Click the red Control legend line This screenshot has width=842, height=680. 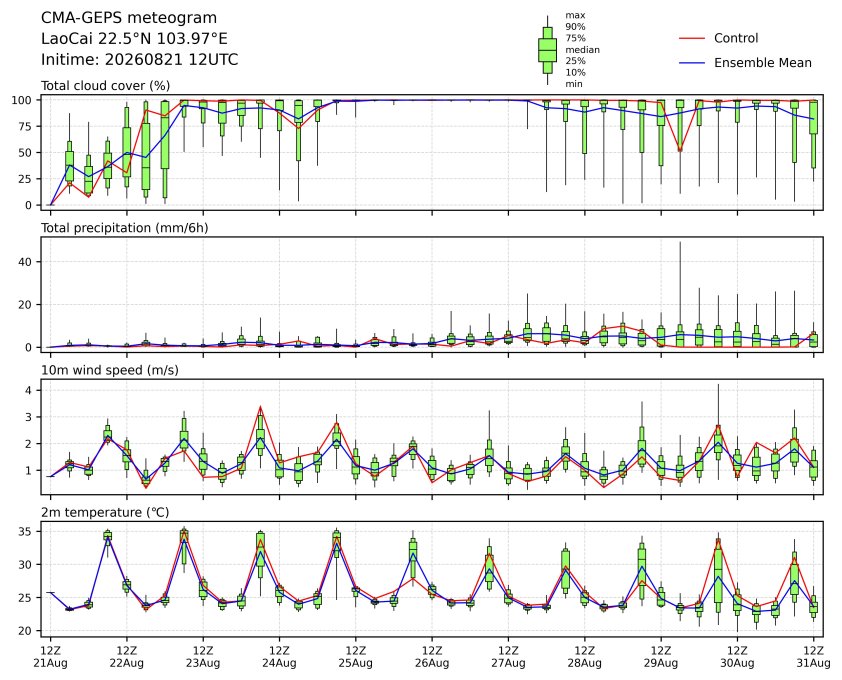click(x=692, y=39)
